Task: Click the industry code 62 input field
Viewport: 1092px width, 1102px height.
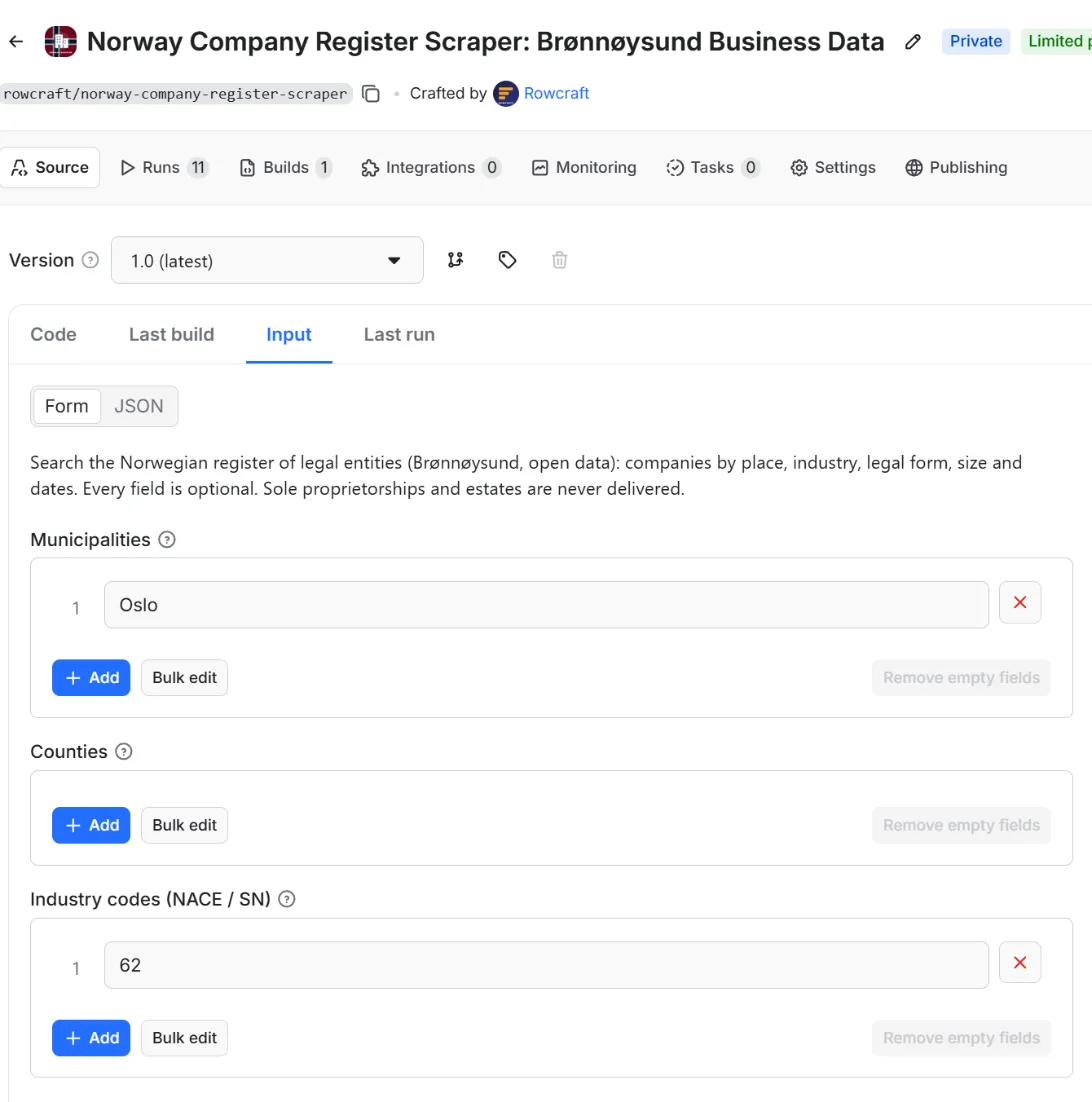Action: [546, 965]
